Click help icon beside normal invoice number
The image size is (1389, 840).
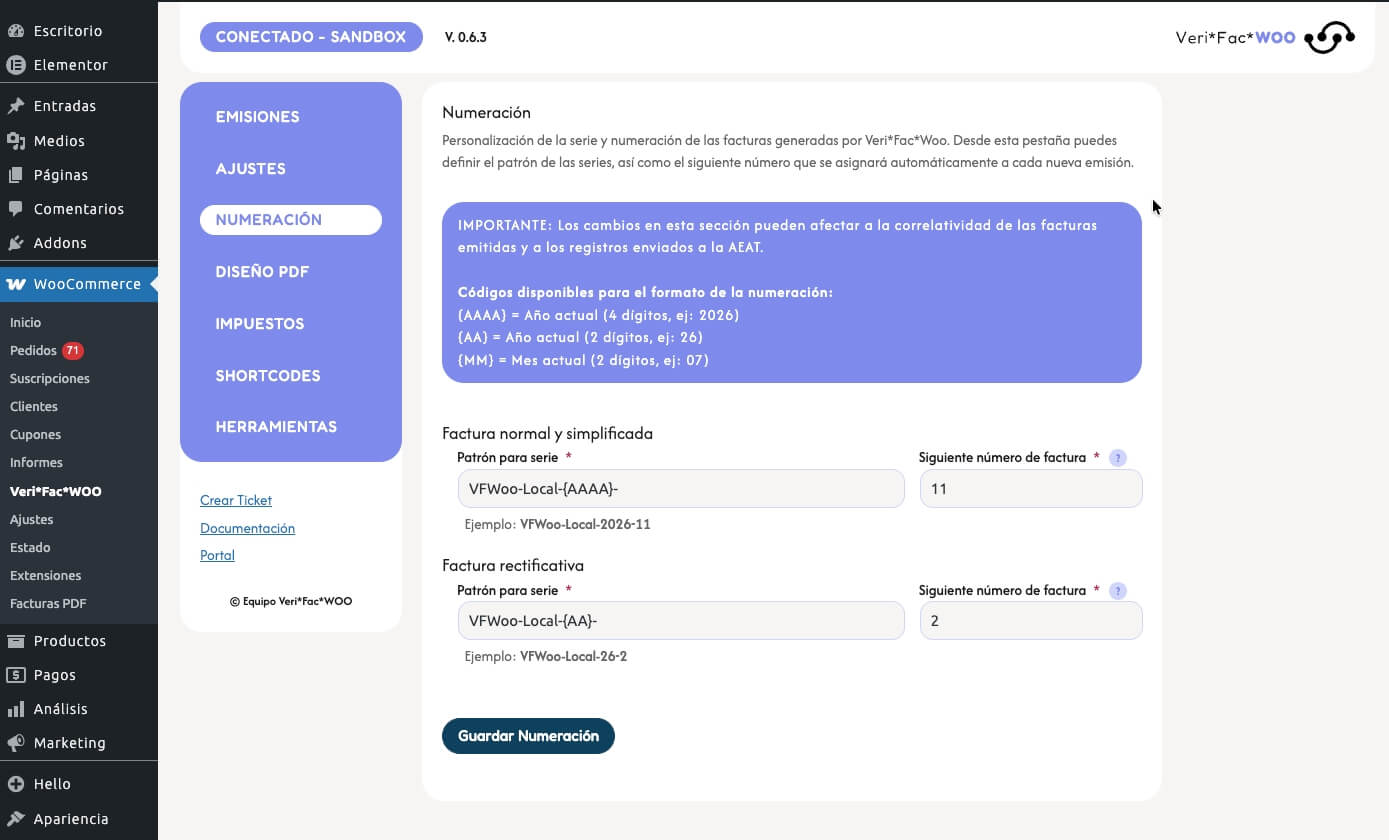click(1118, 458)
